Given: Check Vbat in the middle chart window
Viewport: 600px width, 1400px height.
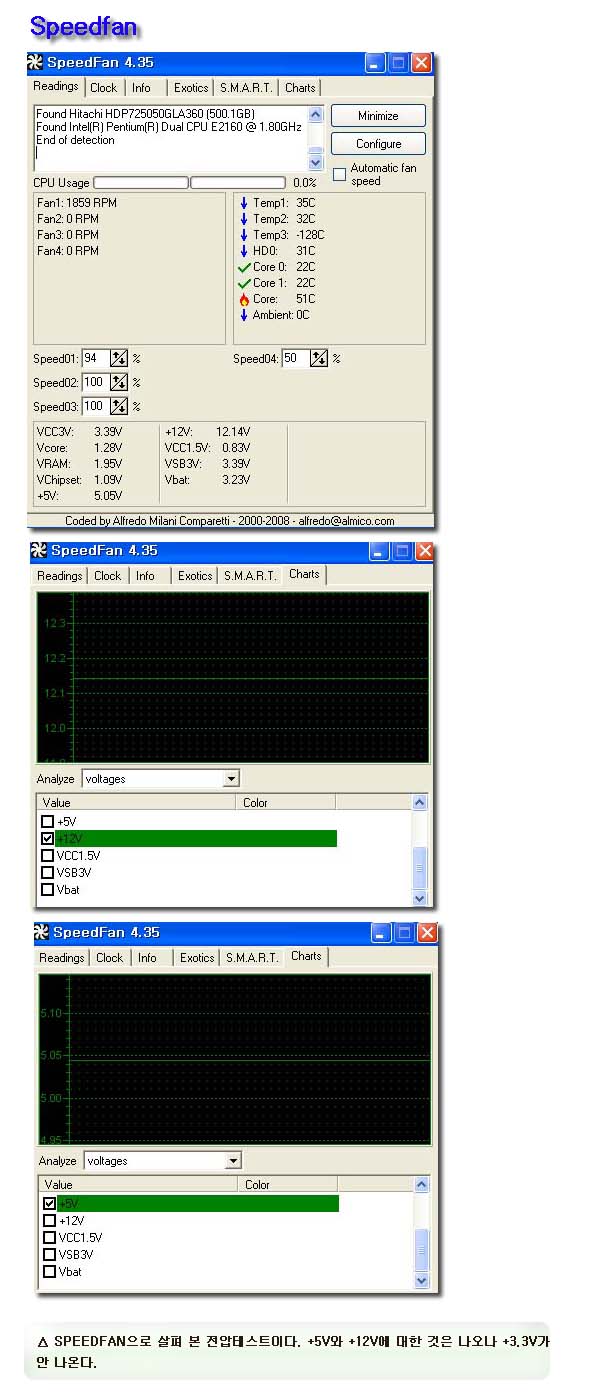Looking at the screenshot, I should coord(47,890).
